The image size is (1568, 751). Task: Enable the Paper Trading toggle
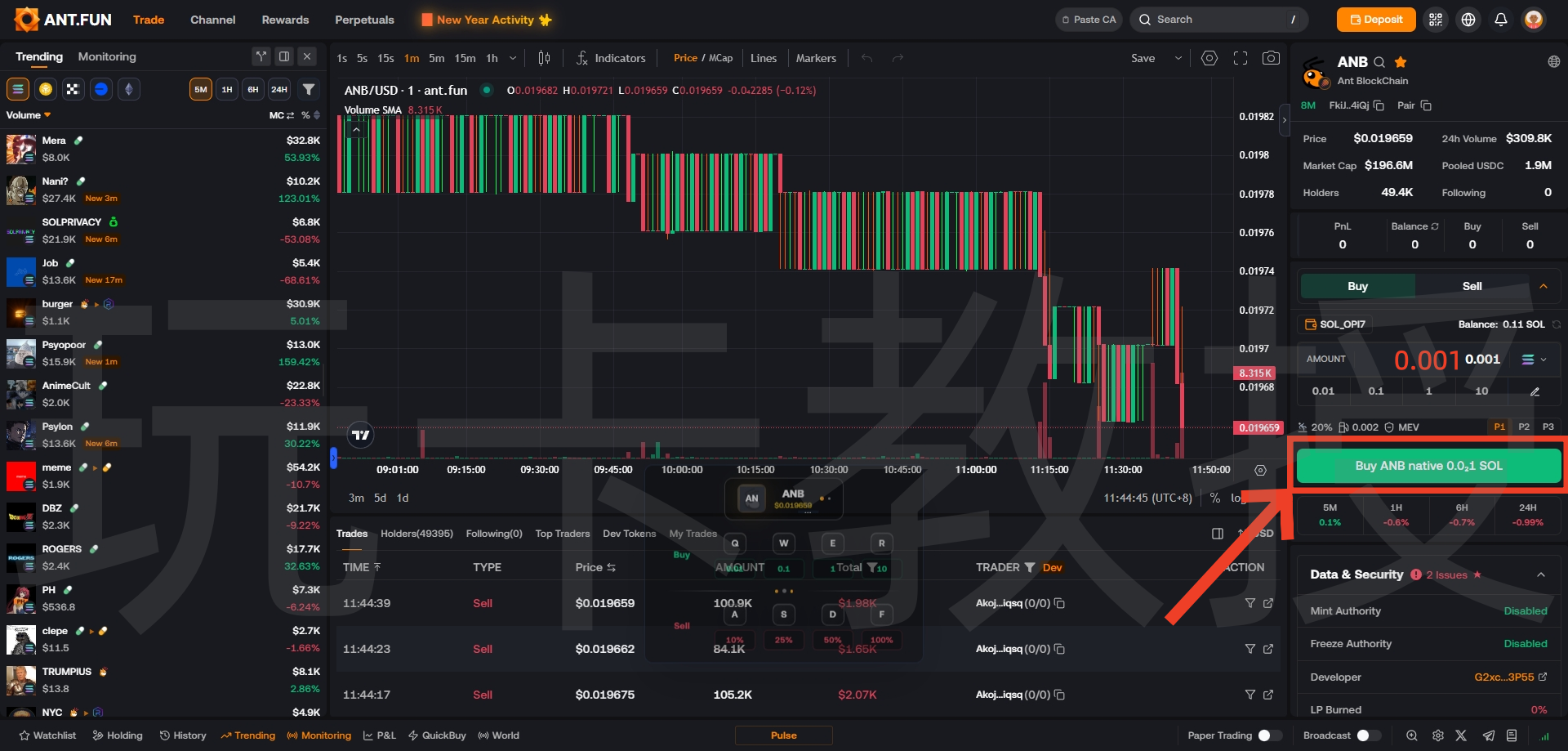[1269, 735]
